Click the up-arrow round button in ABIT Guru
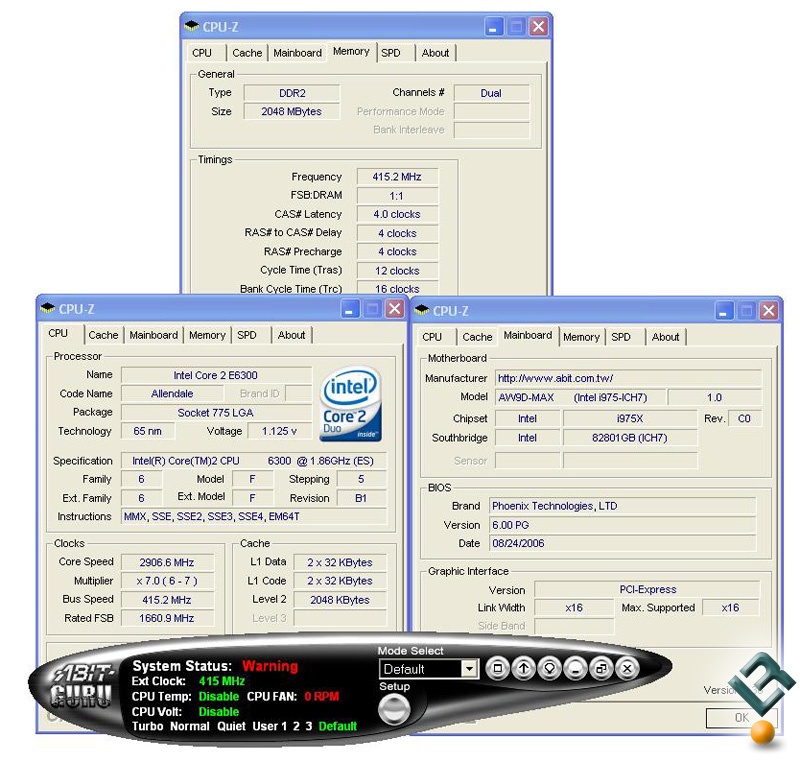Viewport: 800px width, 762px height. (523, 668)
